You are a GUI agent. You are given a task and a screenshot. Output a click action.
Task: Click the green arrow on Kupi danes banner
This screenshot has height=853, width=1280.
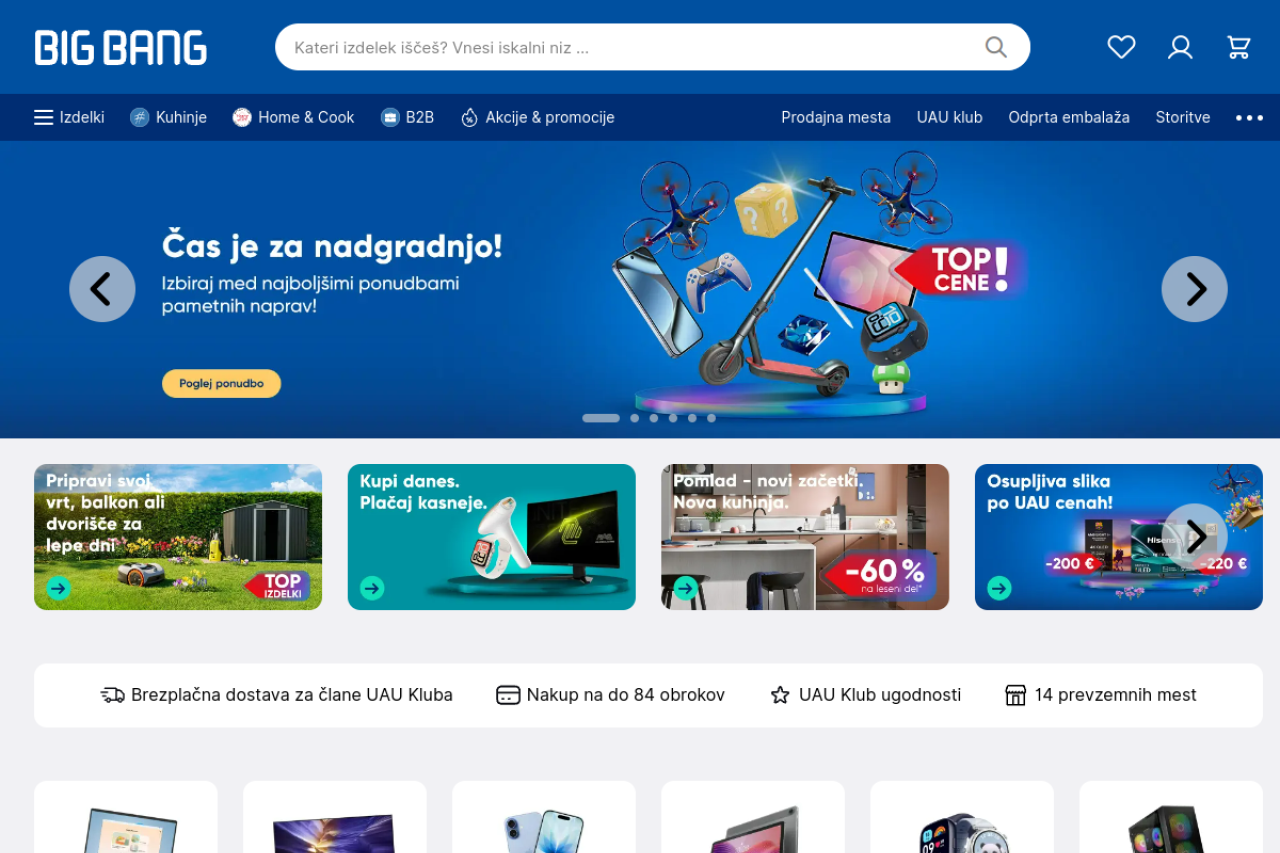pyautogui.click(x=372, y=588)
